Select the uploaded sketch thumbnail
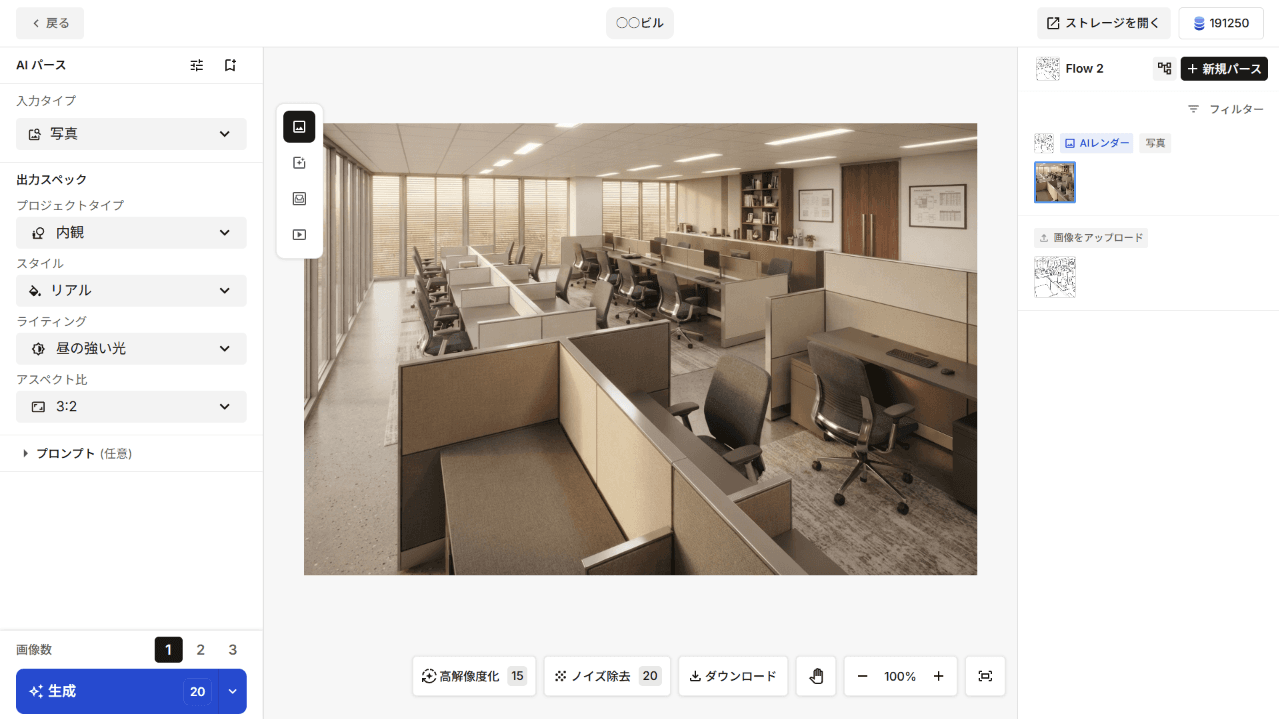 tap(1055, 277)
